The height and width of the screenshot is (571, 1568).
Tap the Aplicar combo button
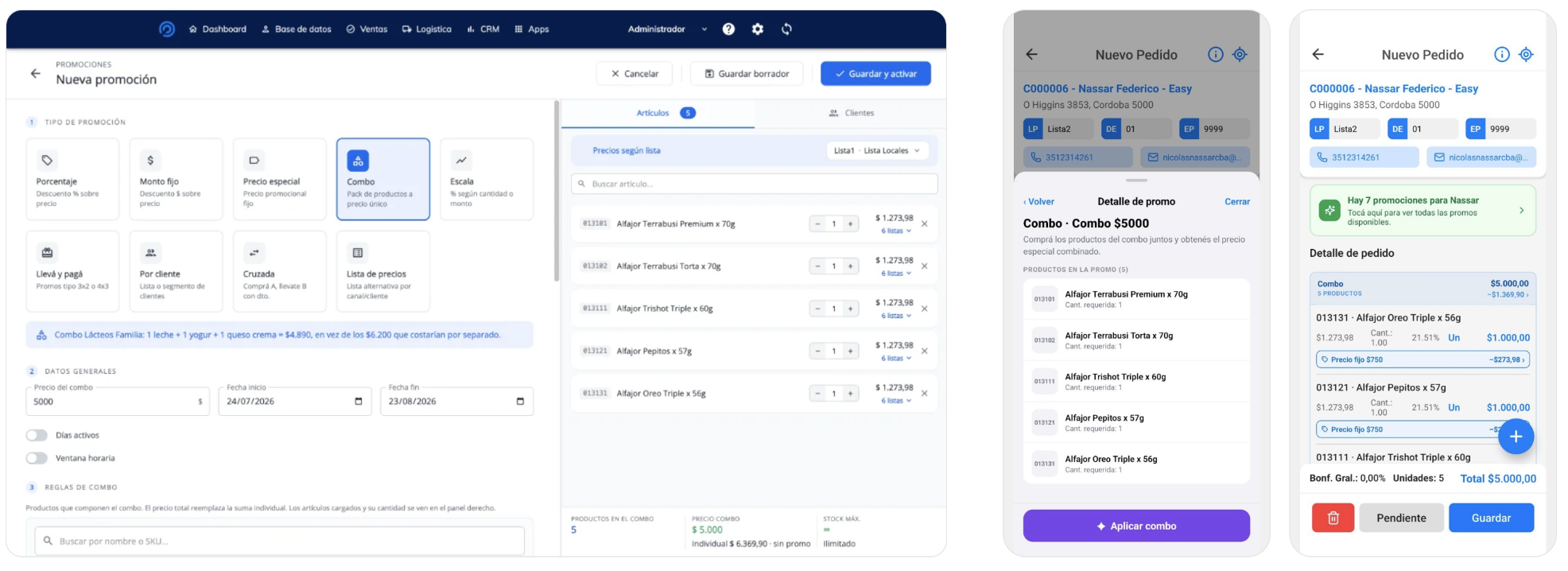tap(1136, 526)
